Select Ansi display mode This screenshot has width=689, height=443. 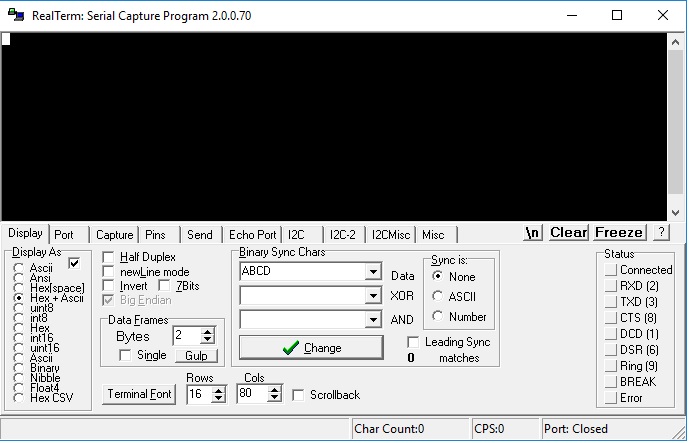click(x=18, y=278)
